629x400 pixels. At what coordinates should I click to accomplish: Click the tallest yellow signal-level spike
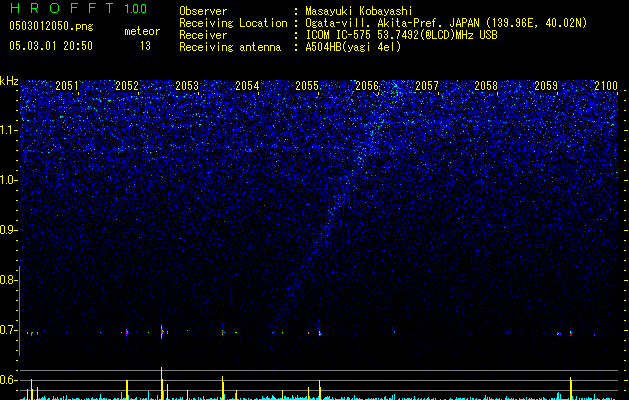click(162, 383)
